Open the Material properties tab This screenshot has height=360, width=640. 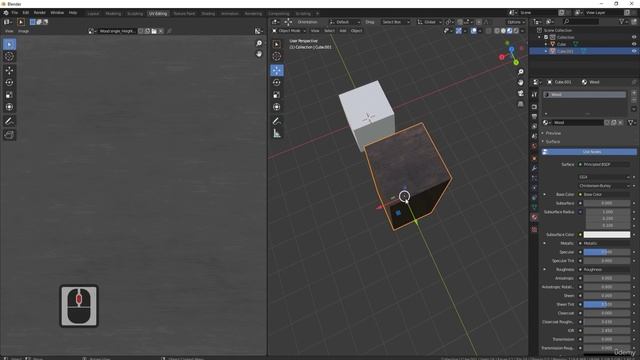click(x=534, y=217)
